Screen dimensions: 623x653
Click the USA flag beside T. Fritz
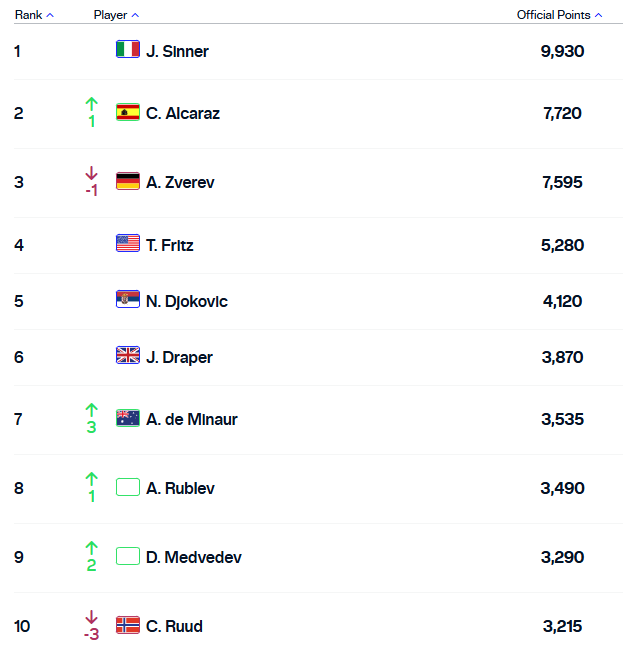[x=127, y=244]
